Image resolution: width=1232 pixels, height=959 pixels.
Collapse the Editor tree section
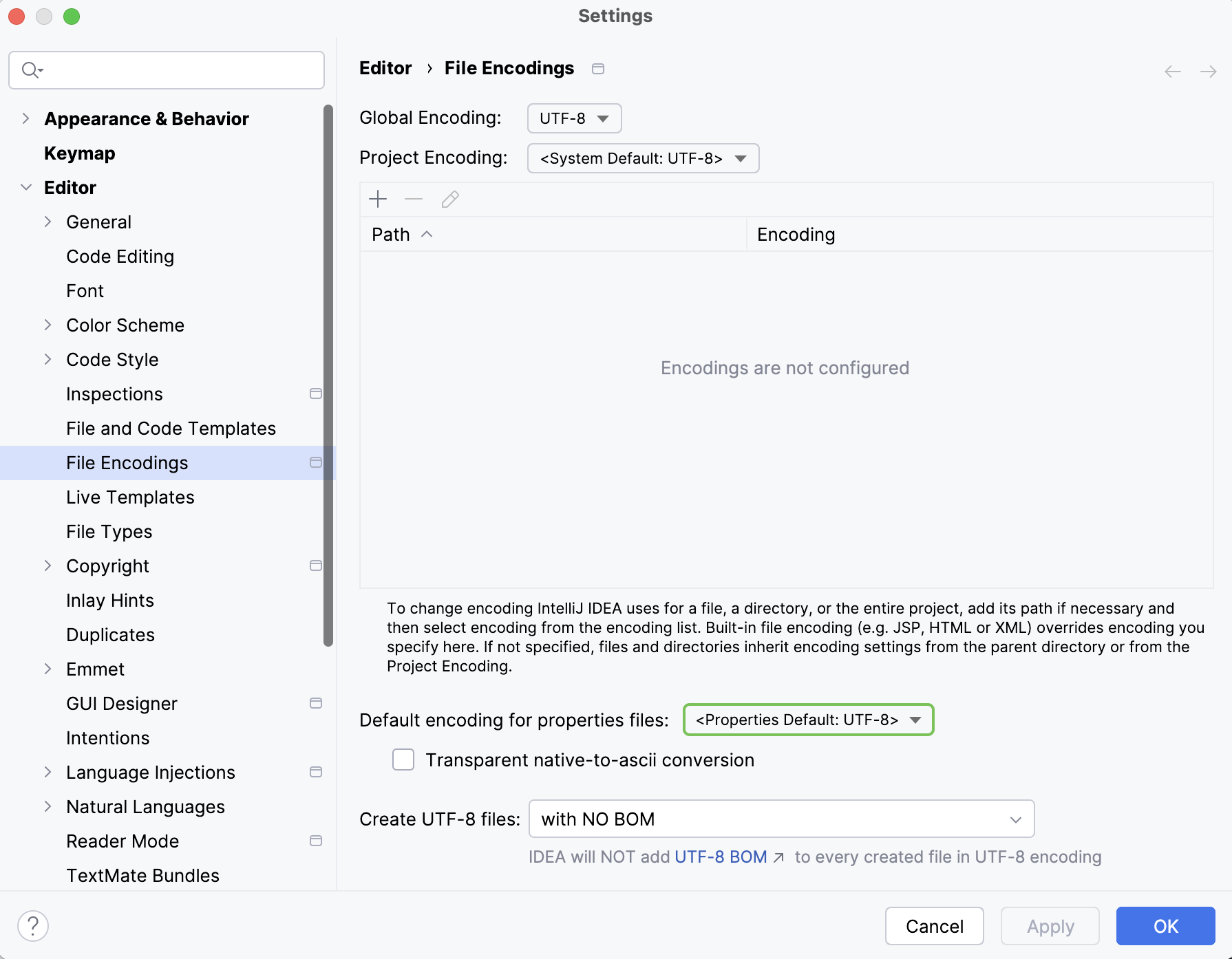(x=26, y=188)
